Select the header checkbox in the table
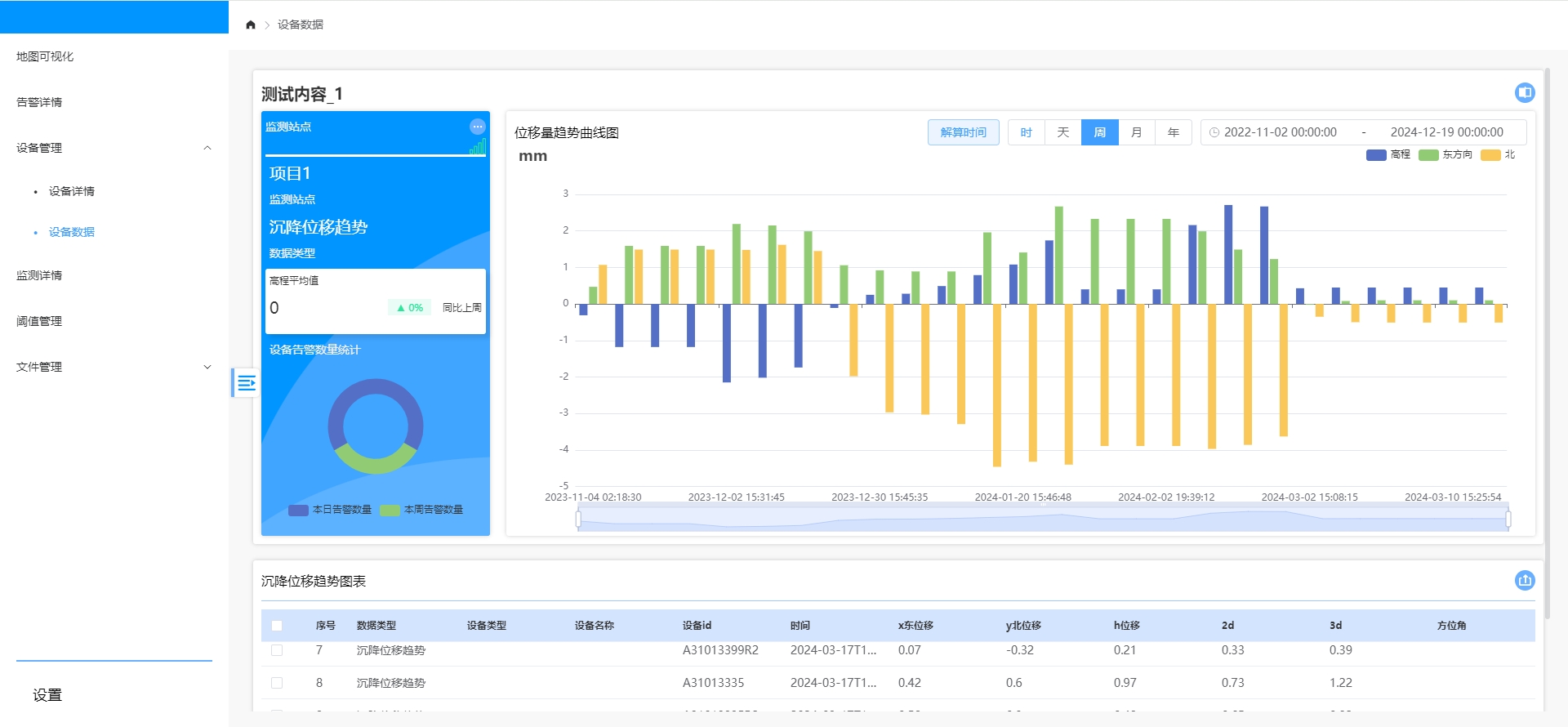 [277, 626]
